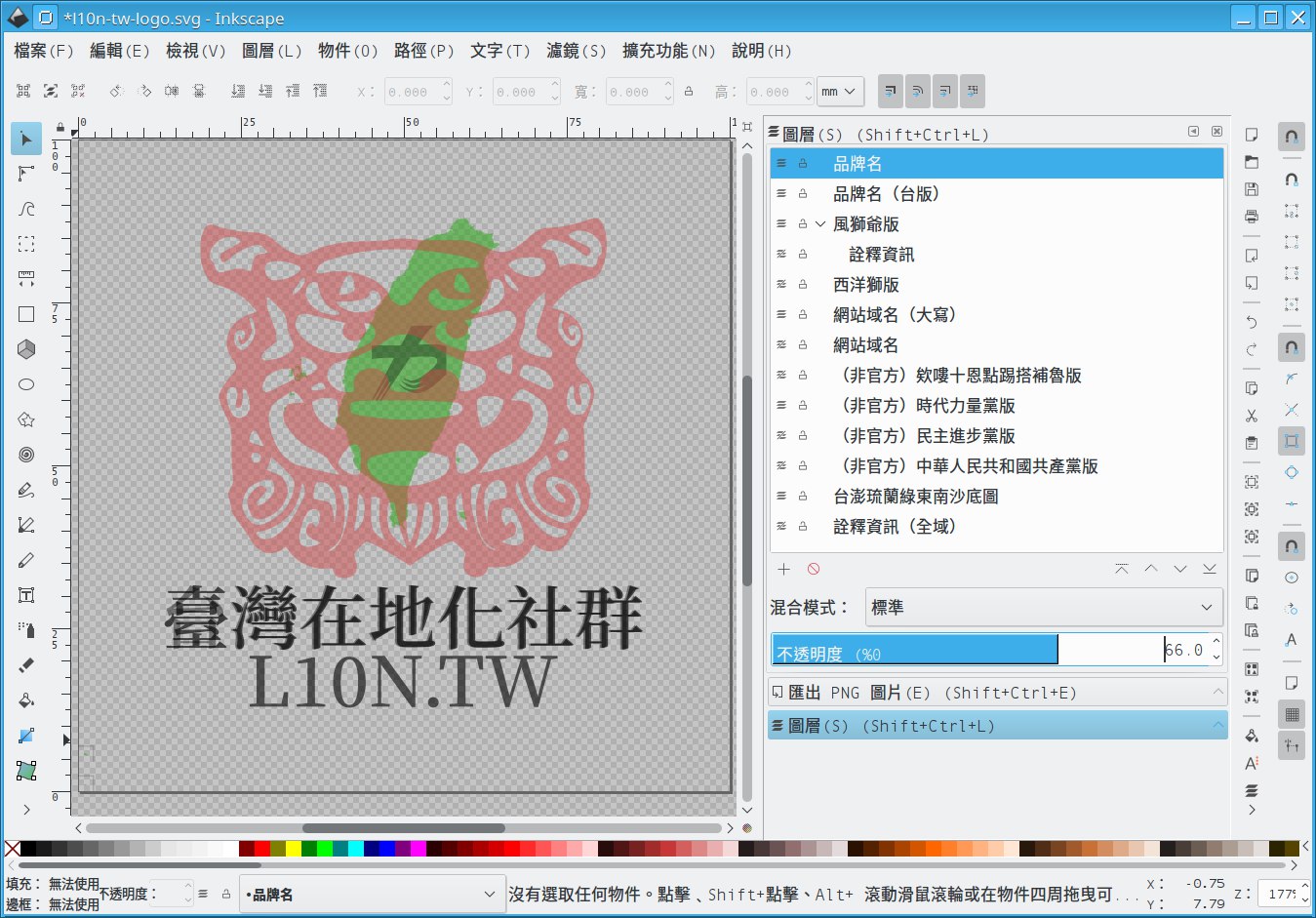Select the Eraser tool

tap(26, 665)
